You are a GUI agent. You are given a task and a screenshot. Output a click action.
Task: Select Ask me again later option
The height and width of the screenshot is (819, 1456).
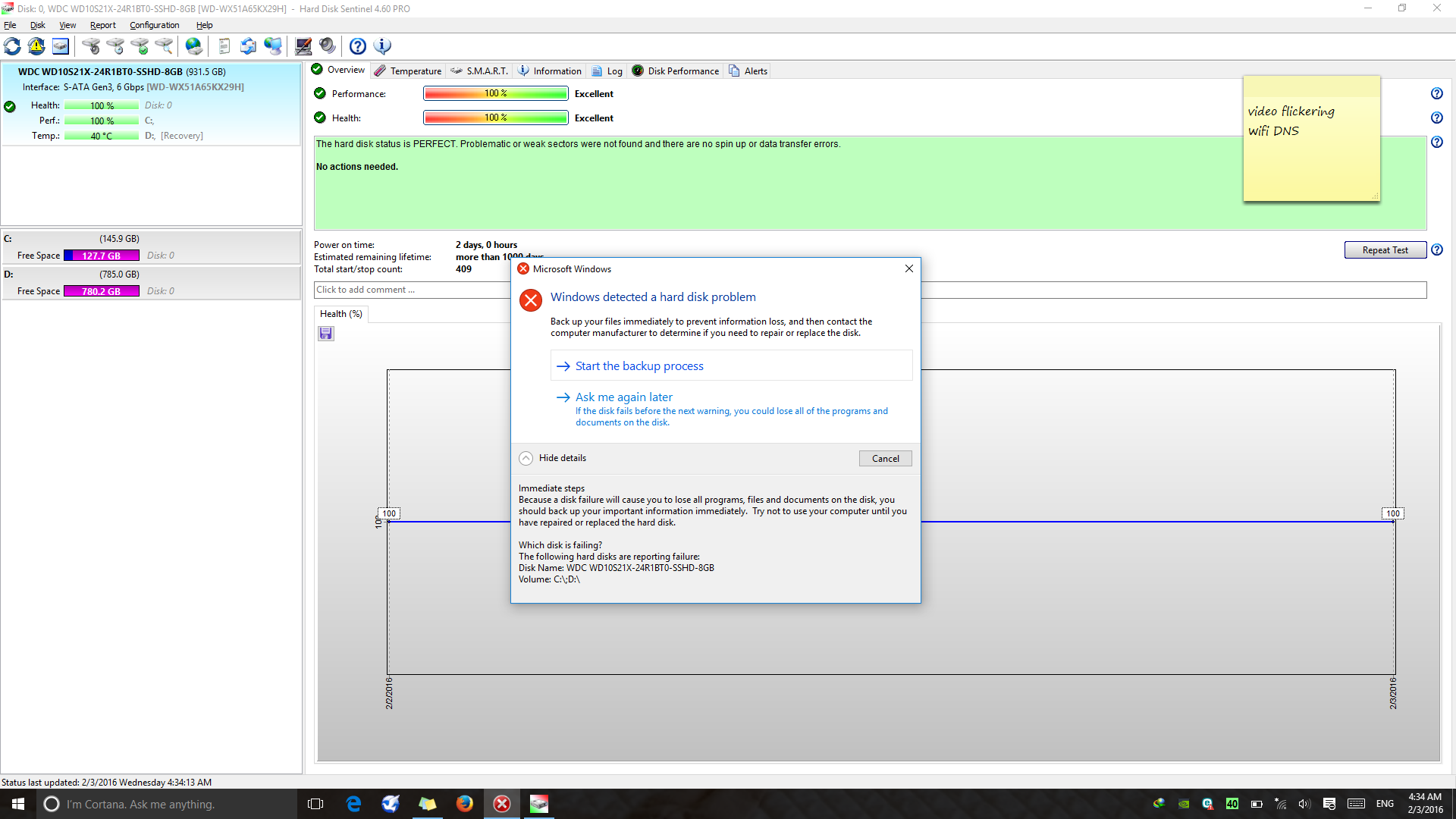[623, 397]
